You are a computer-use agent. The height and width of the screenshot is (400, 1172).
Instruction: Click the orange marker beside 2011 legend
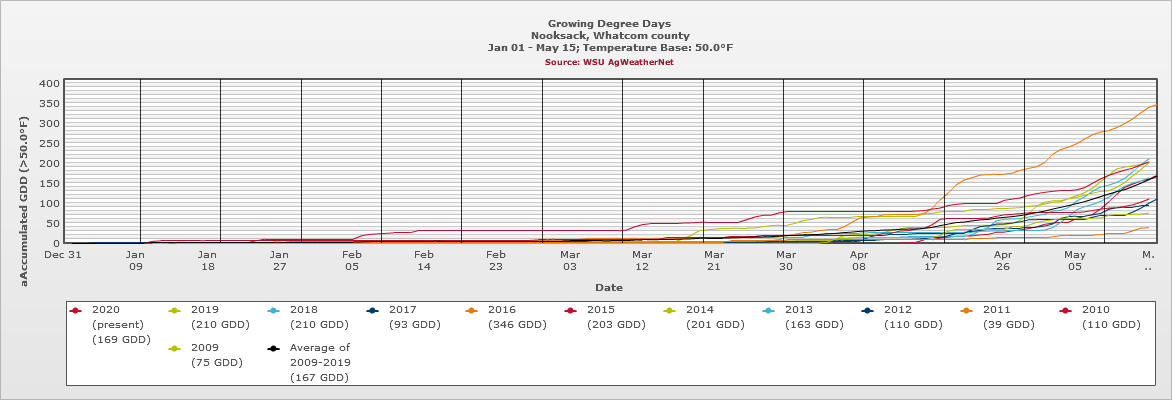click(x=967, y=310)
